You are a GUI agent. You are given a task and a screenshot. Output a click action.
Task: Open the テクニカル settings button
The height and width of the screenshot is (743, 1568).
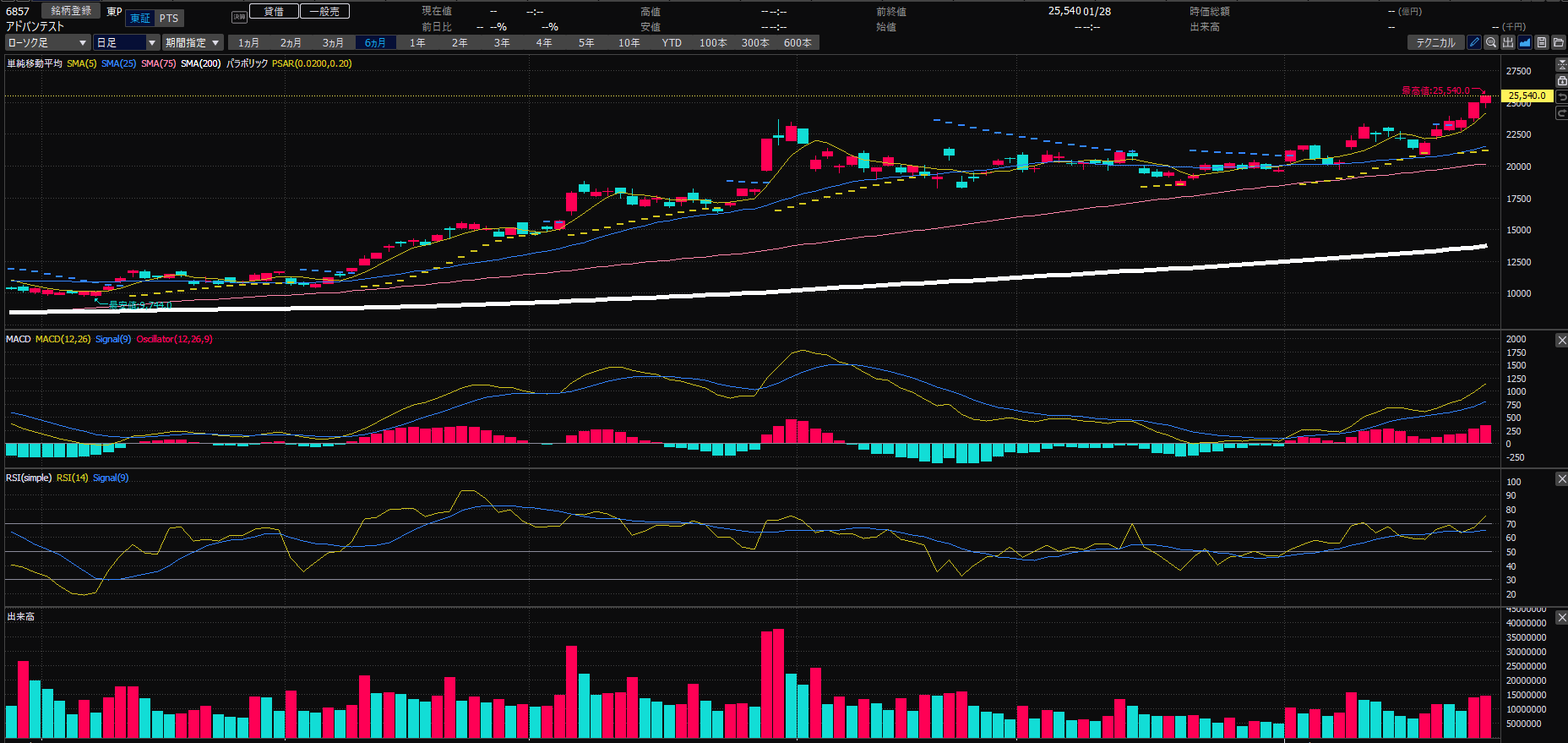[1435, 42]
